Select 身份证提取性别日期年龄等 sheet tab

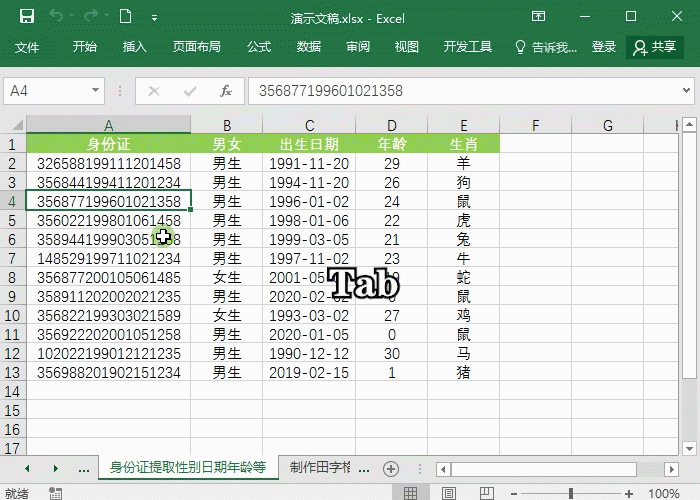(188, 467)
